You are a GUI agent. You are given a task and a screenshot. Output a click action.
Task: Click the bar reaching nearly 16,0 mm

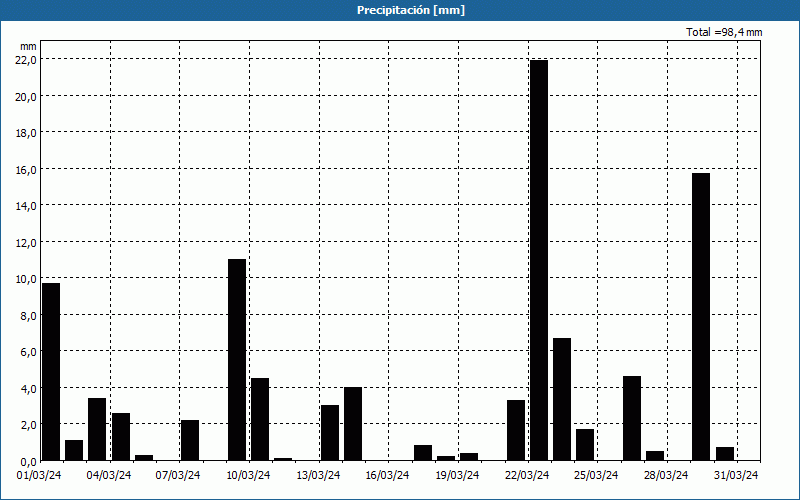[701, 317]
